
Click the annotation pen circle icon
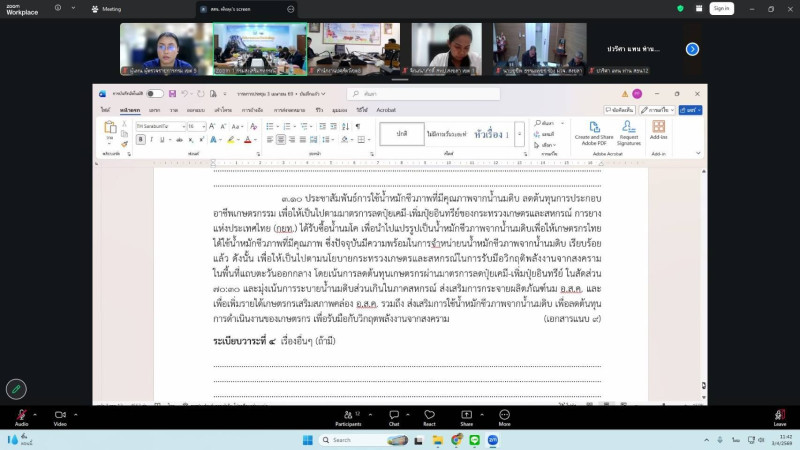tap(15, 389)
